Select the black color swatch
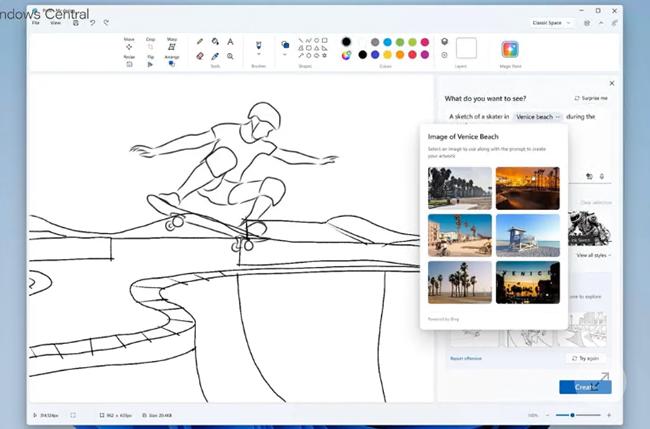The height and width of the screenshot is (429, 650). coord(346,42)
